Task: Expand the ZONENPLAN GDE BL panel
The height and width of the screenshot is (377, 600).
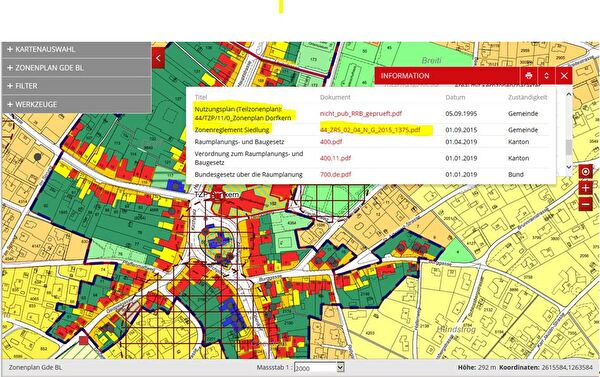Action: (77, 68)
